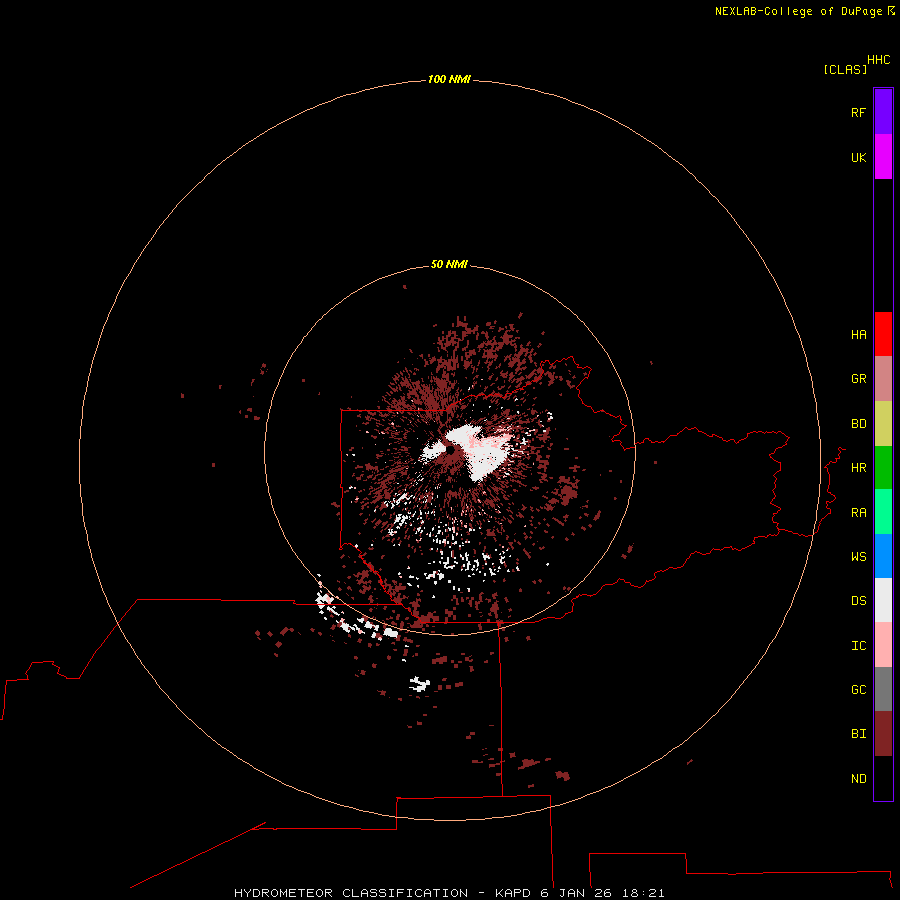Click the ND black legend swatch
Image resolution: width=900 pixels, height=900 pixels.
tap(883, 778)
